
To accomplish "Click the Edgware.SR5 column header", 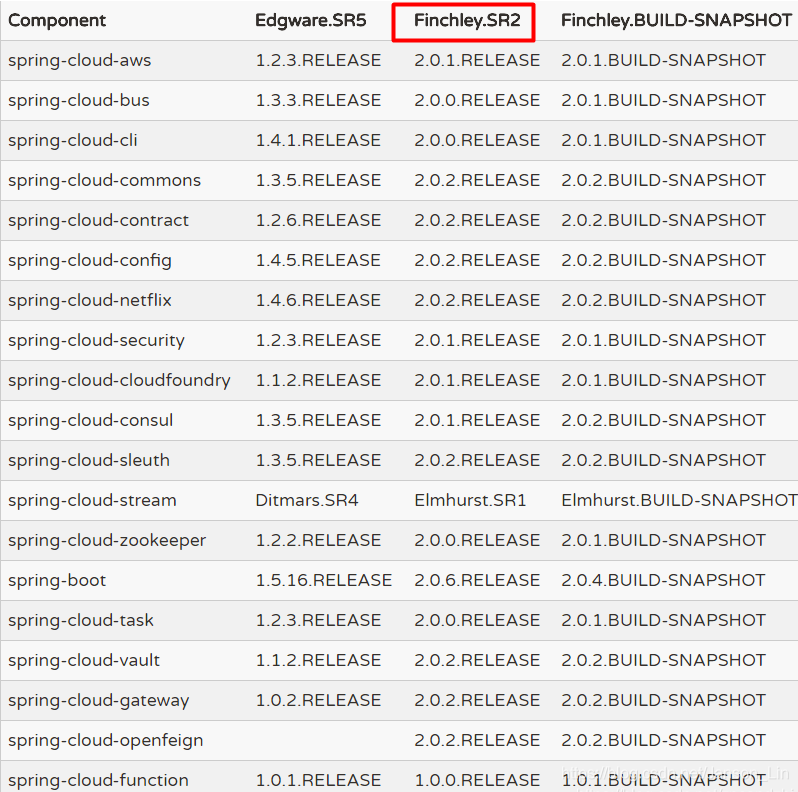I will click(x=310, y=20).
